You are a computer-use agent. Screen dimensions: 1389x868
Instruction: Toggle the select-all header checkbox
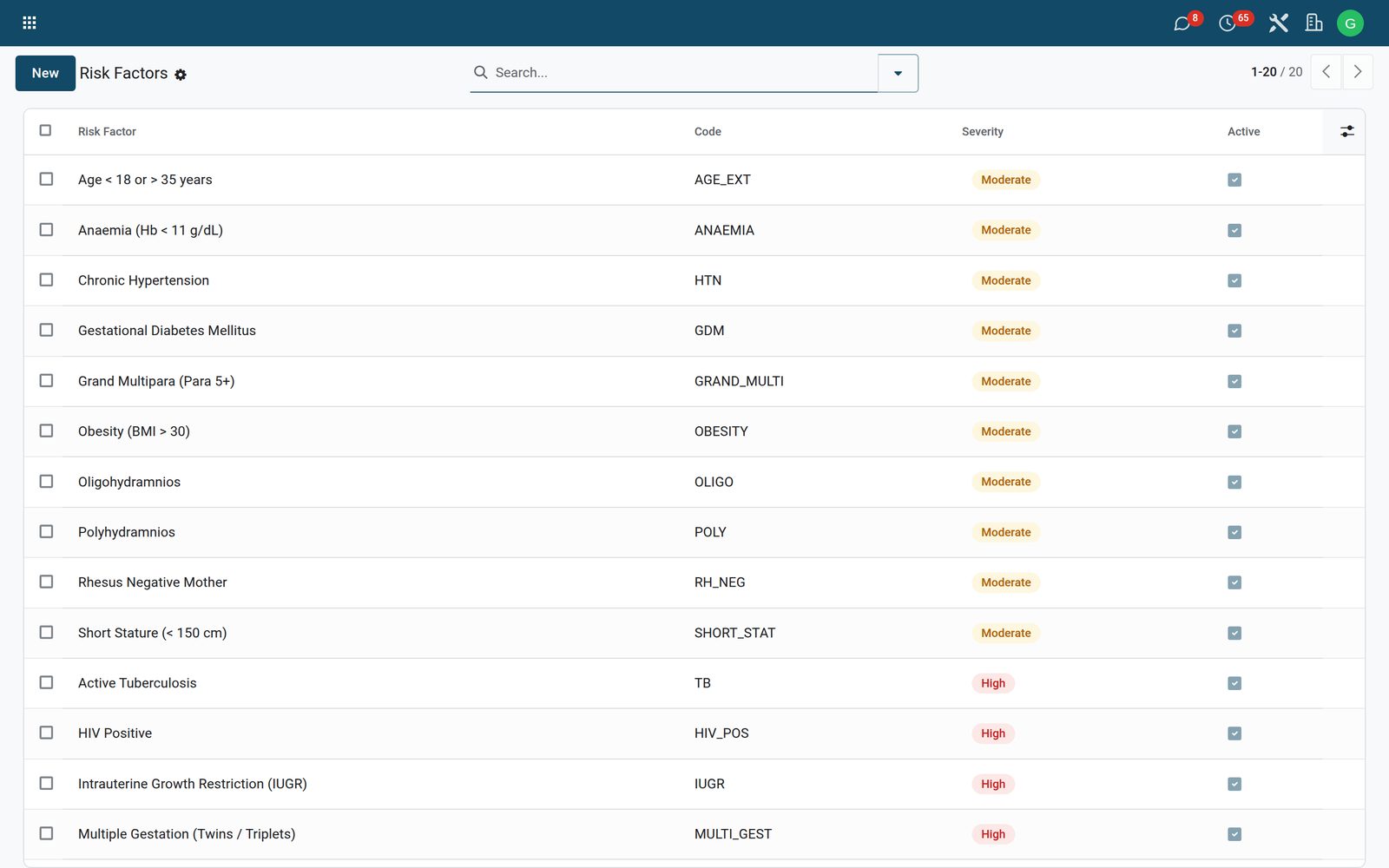pyautogui.click(x=45, y=130)
